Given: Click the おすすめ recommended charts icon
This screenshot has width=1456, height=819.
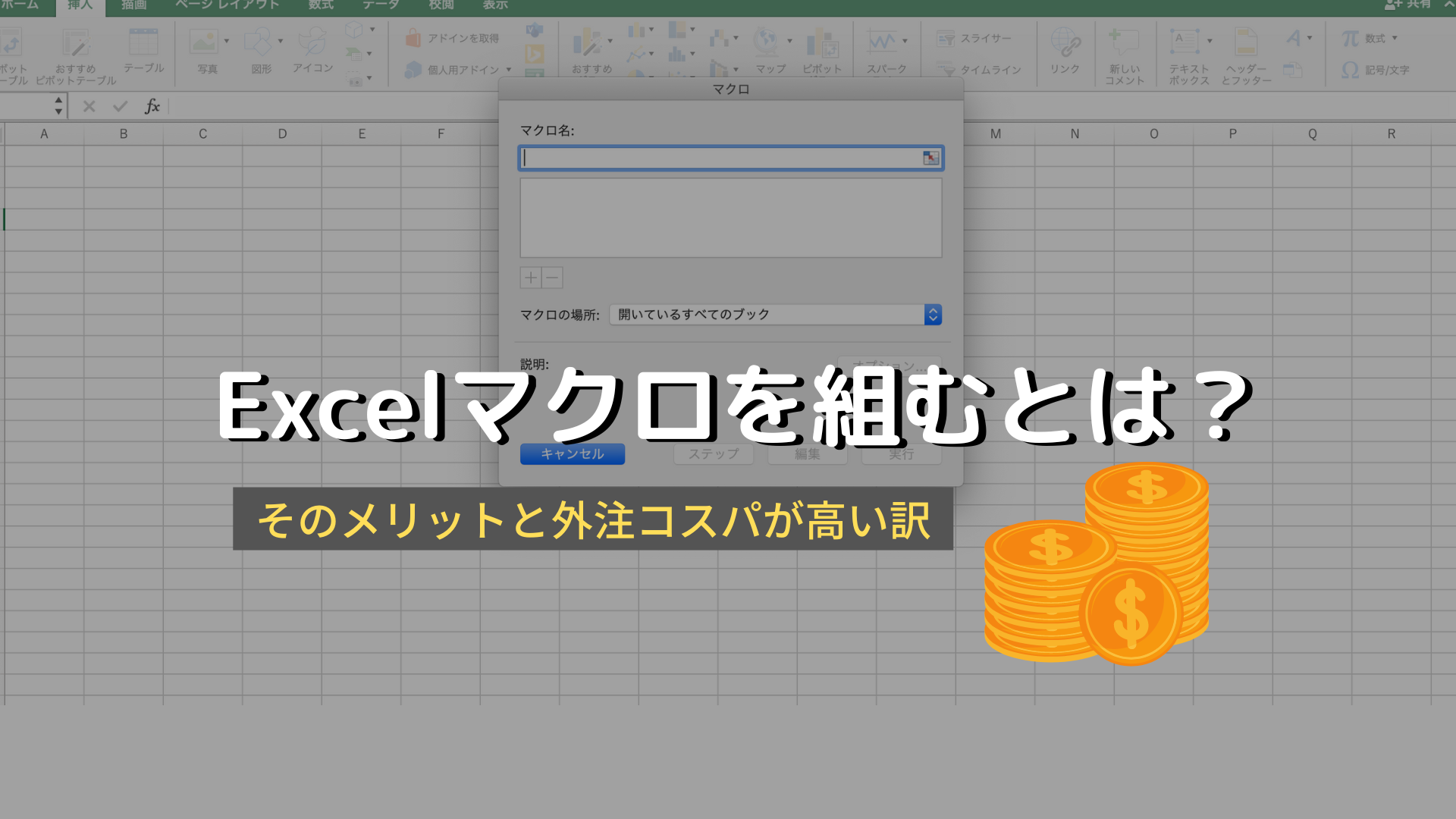Looking at the screenshot, I should (587, 43).
